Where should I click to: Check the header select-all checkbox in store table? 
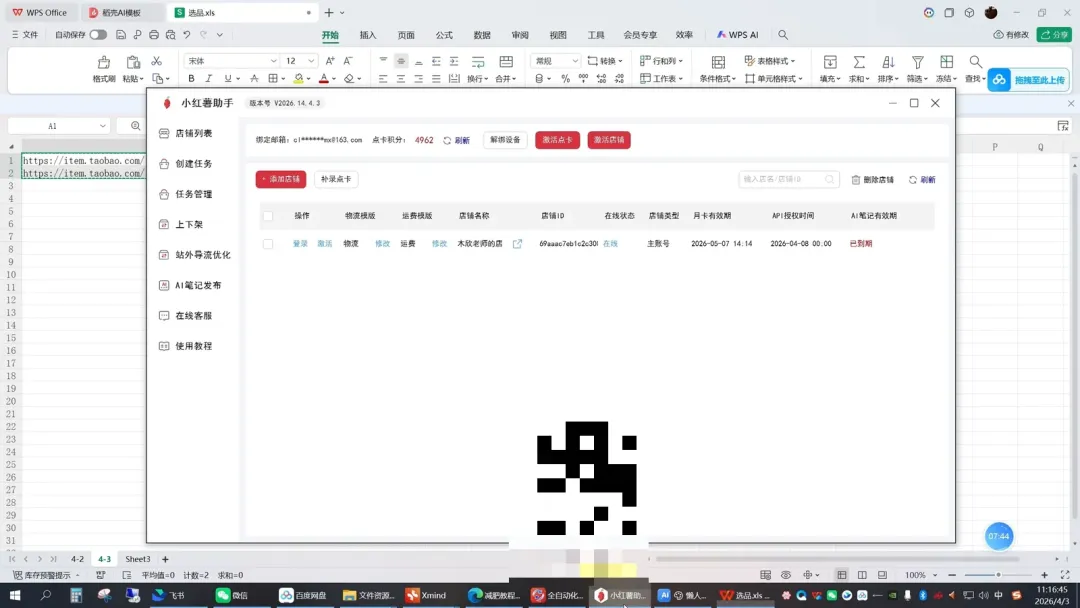268,216
